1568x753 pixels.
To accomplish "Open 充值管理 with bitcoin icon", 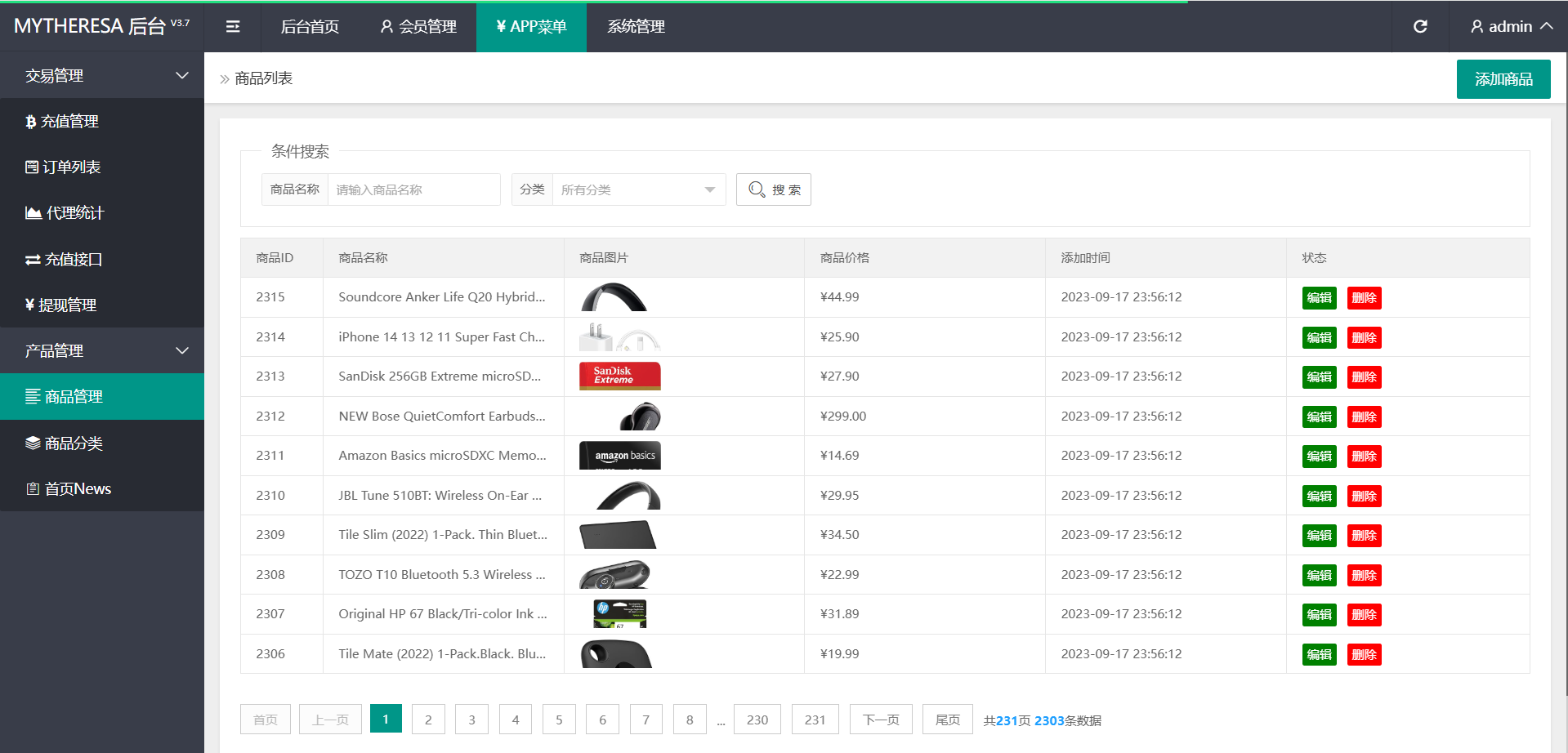I will (62, 122).
